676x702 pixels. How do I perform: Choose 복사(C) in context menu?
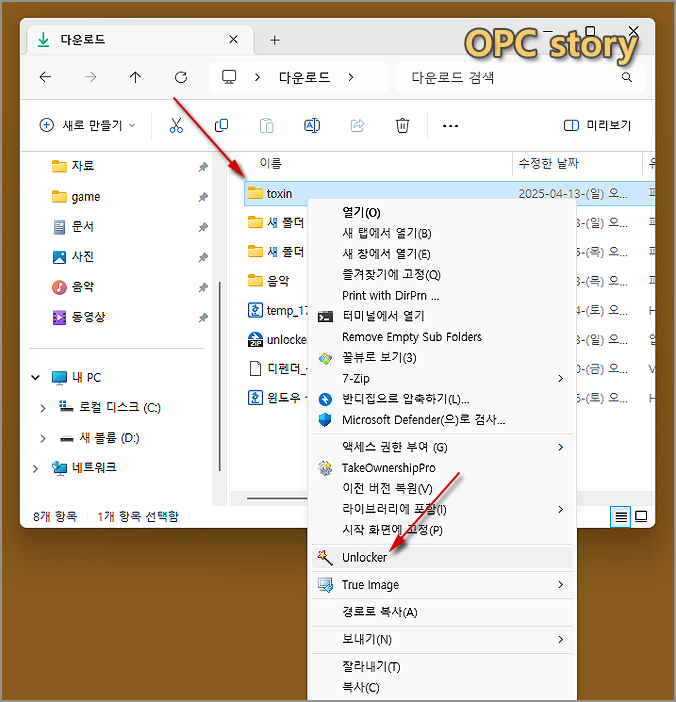point(442,687)
